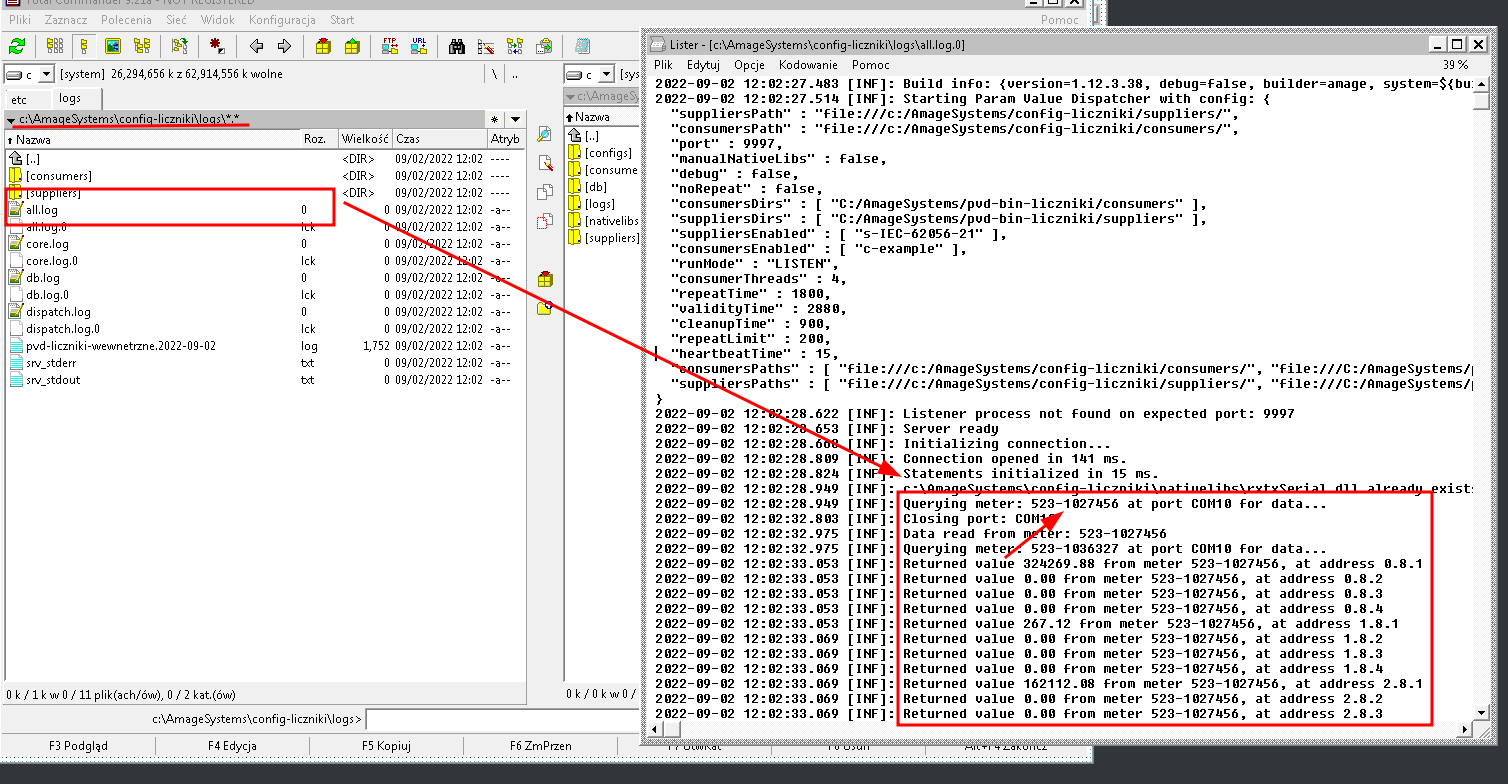The height and width of the screenshot is (784, 1508).
Task: Toggle thumbnail view mode in the toolbar
Action: (x=113, y=46)
